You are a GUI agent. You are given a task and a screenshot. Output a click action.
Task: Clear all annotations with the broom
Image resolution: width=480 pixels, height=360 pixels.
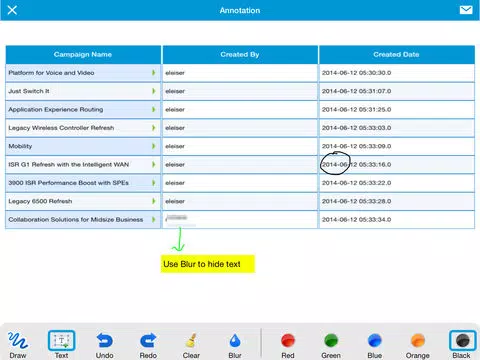(x=191, y=345)
